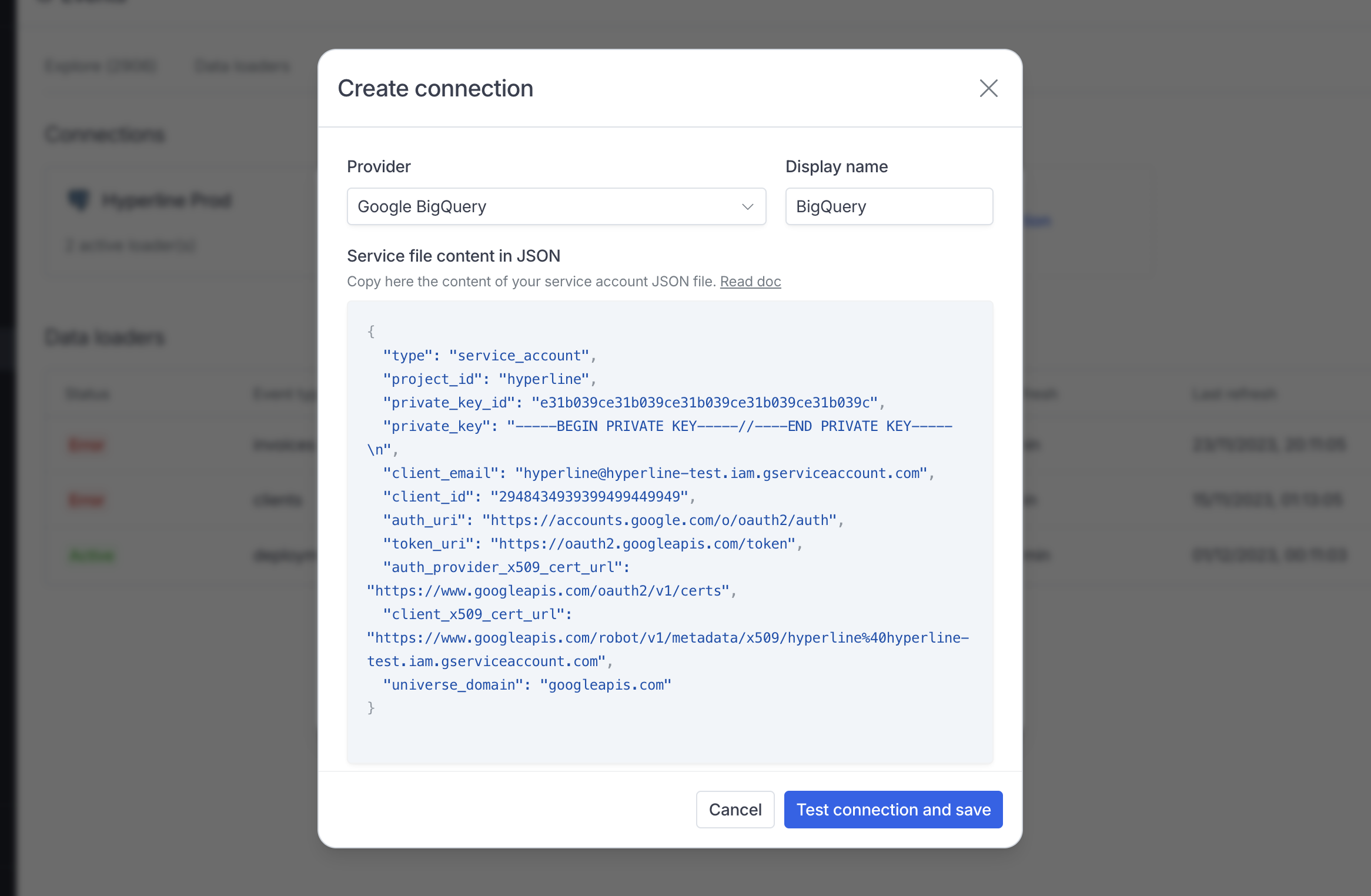
Task: Click the Last refresh column header
Action: click(x=1234, y=394)
